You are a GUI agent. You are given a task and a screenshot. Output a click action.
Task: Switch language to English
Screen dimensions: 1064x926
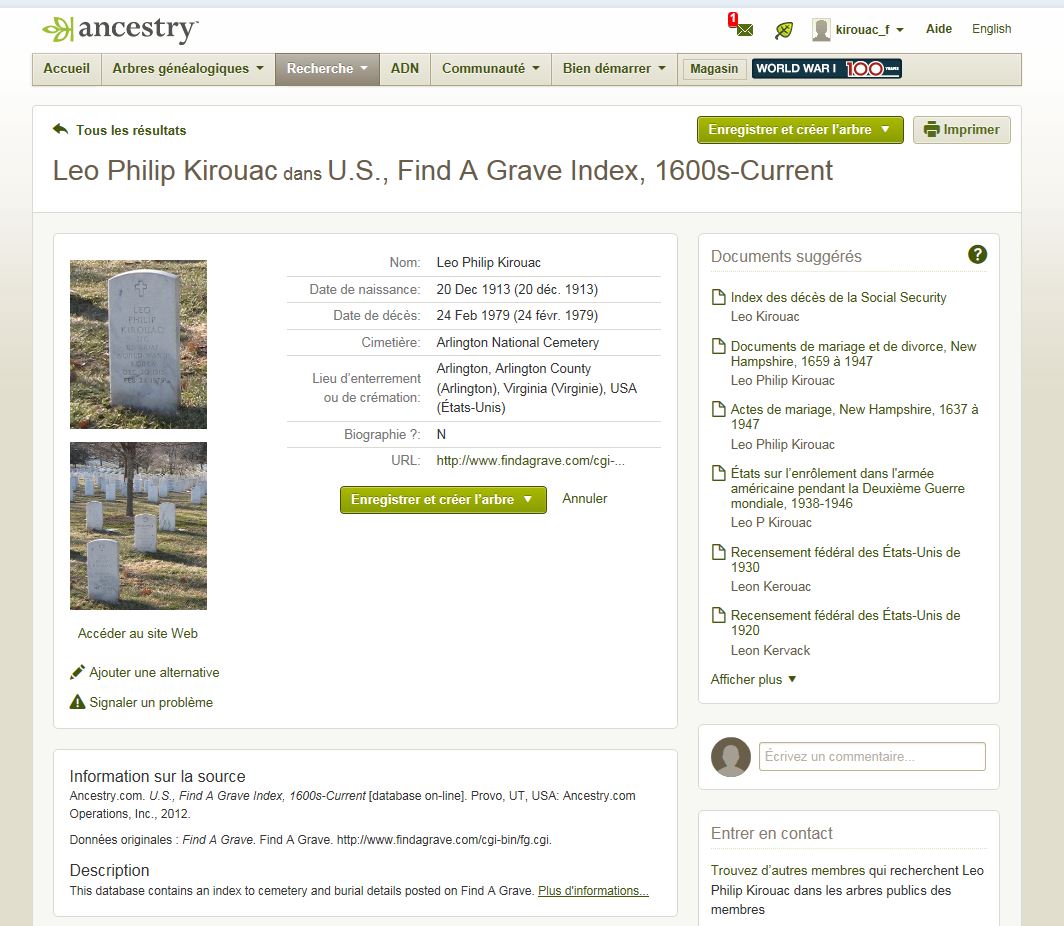[991, 28]
